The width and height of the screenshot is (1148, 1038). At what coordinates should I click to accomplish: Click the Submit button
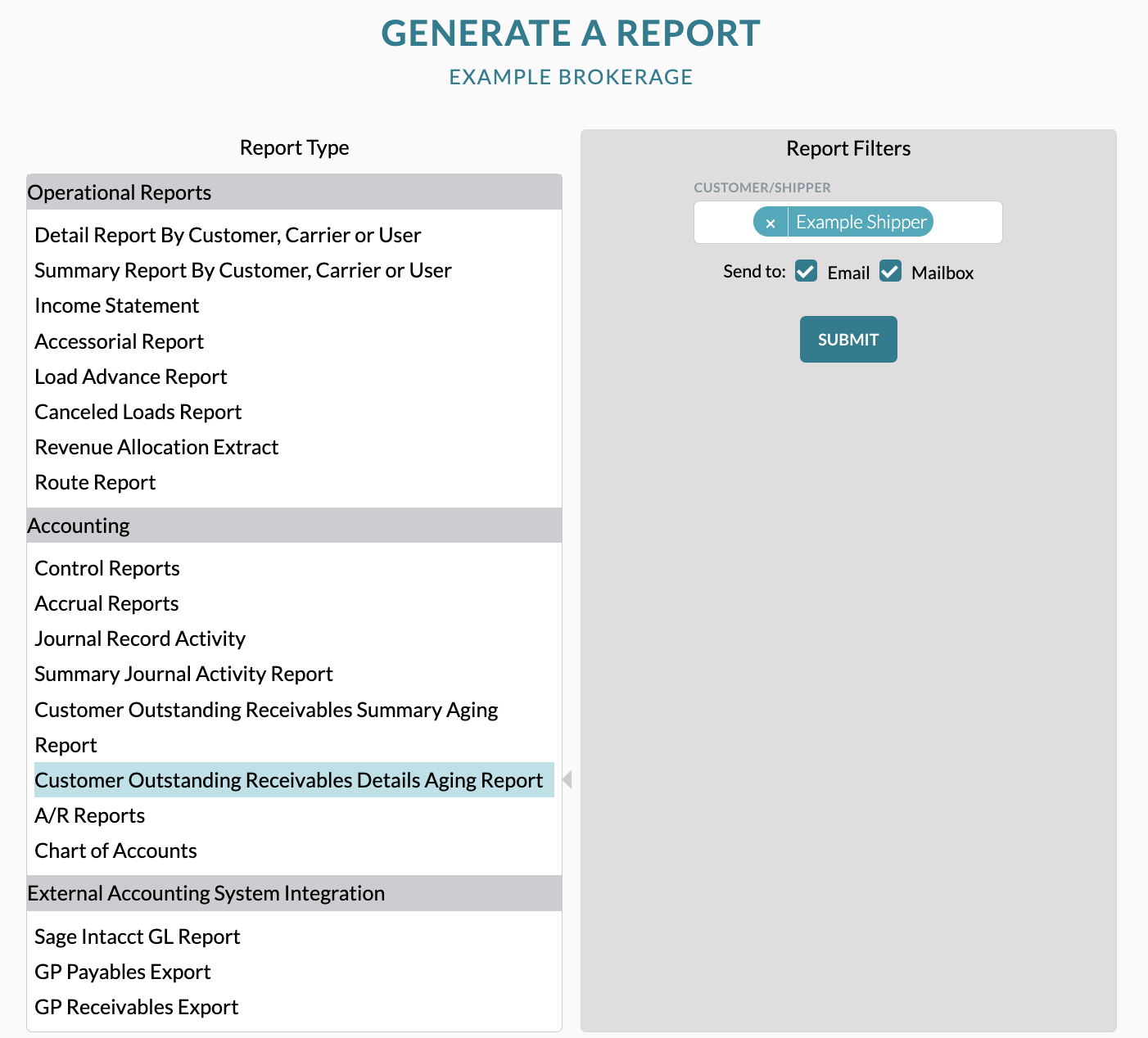[848, 339]
